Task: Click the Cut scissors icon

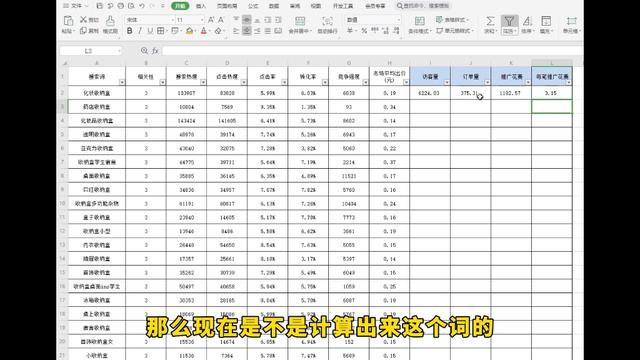Action: pyautogui.click(x=83, y=20)
